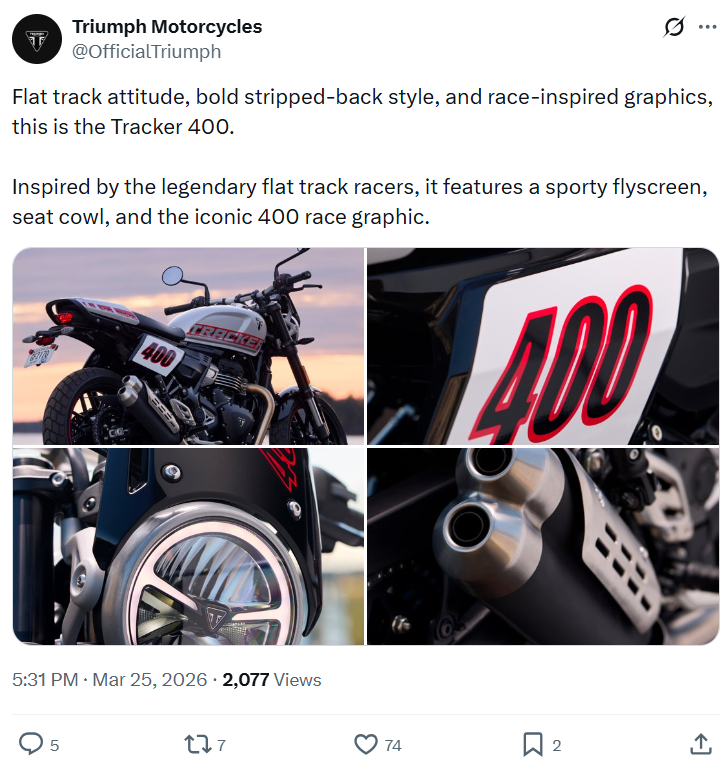Open the Tracker motorcycle side-view photo
Screen dimensions: 725x773
pos(188,346)
